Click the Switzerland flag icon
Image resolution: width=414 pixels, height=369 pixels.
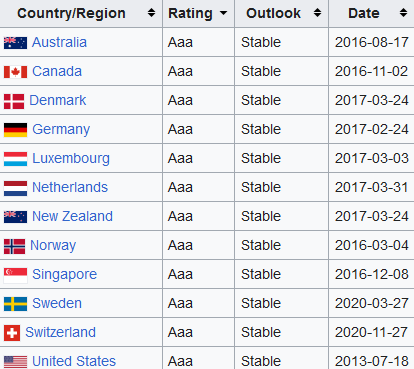point(12,333)
